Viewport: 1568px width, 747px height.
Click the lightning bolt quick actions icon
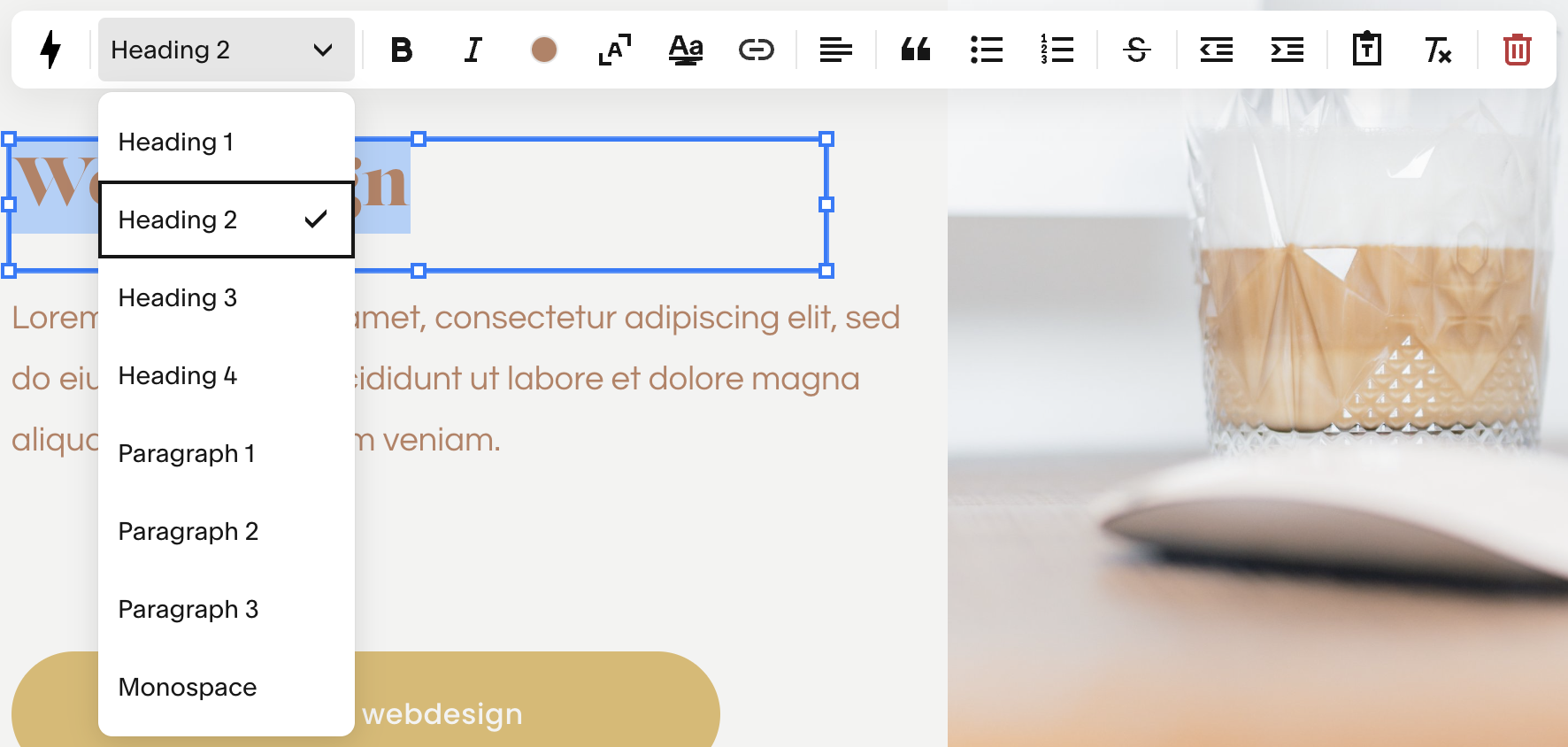[51, 50]
